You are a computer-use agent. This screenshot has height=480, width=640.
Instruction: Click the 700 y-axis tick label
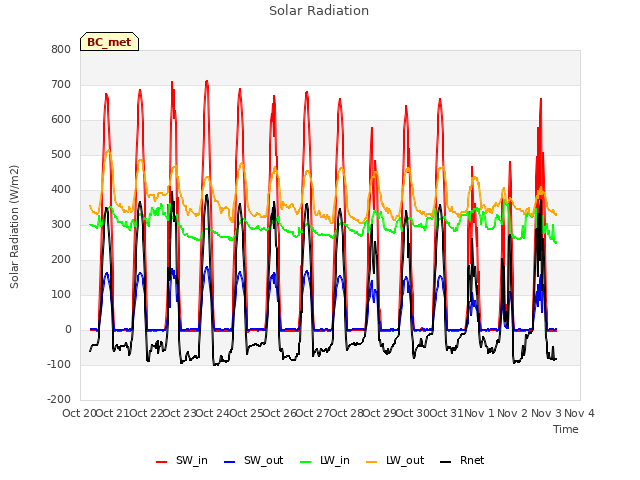61,84
